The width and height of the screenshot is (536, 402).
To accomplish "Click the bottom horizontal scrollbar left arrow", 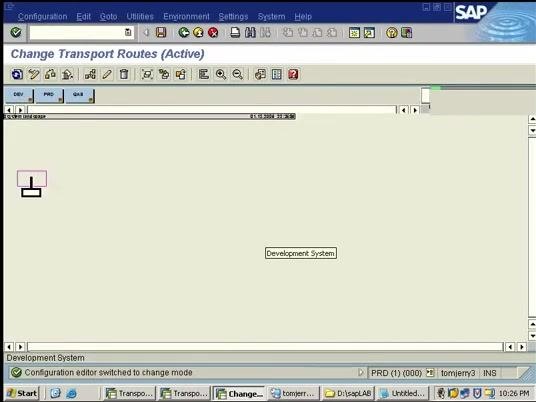I will [x=9, y=347].
